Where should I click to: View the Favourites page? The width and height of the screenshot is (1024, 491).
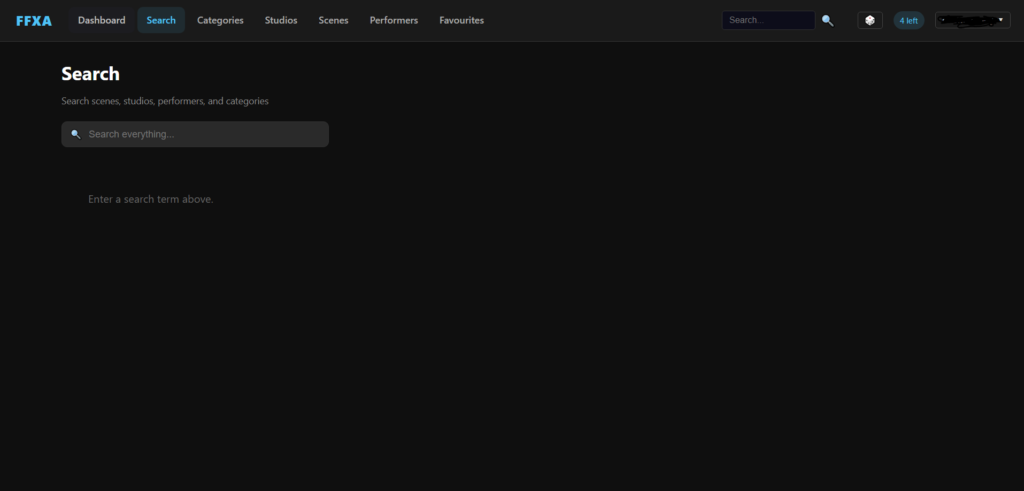pos(461,20)
